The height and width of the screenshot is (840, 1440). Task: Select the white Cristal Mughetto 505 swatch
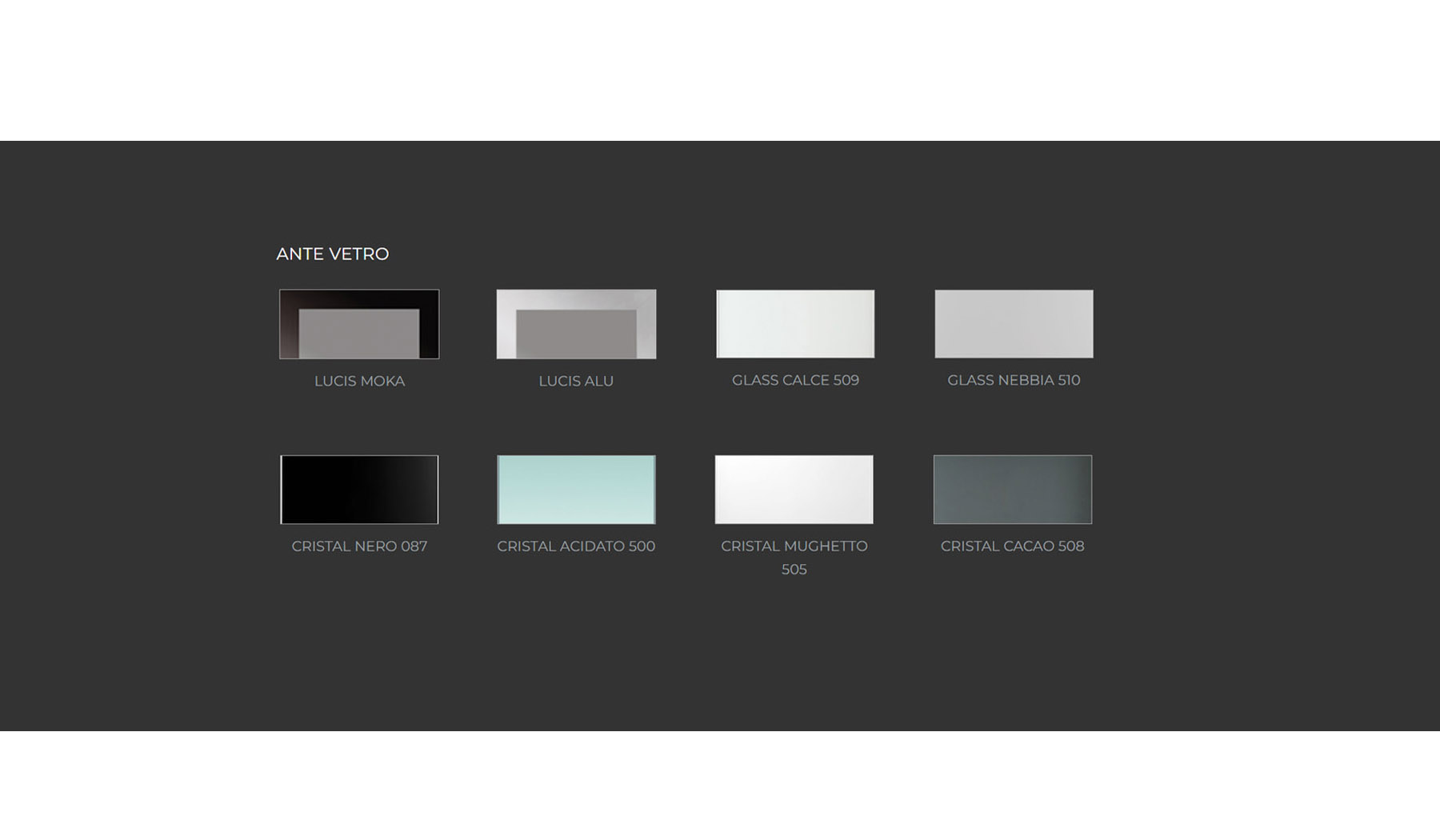coord(794,490)
